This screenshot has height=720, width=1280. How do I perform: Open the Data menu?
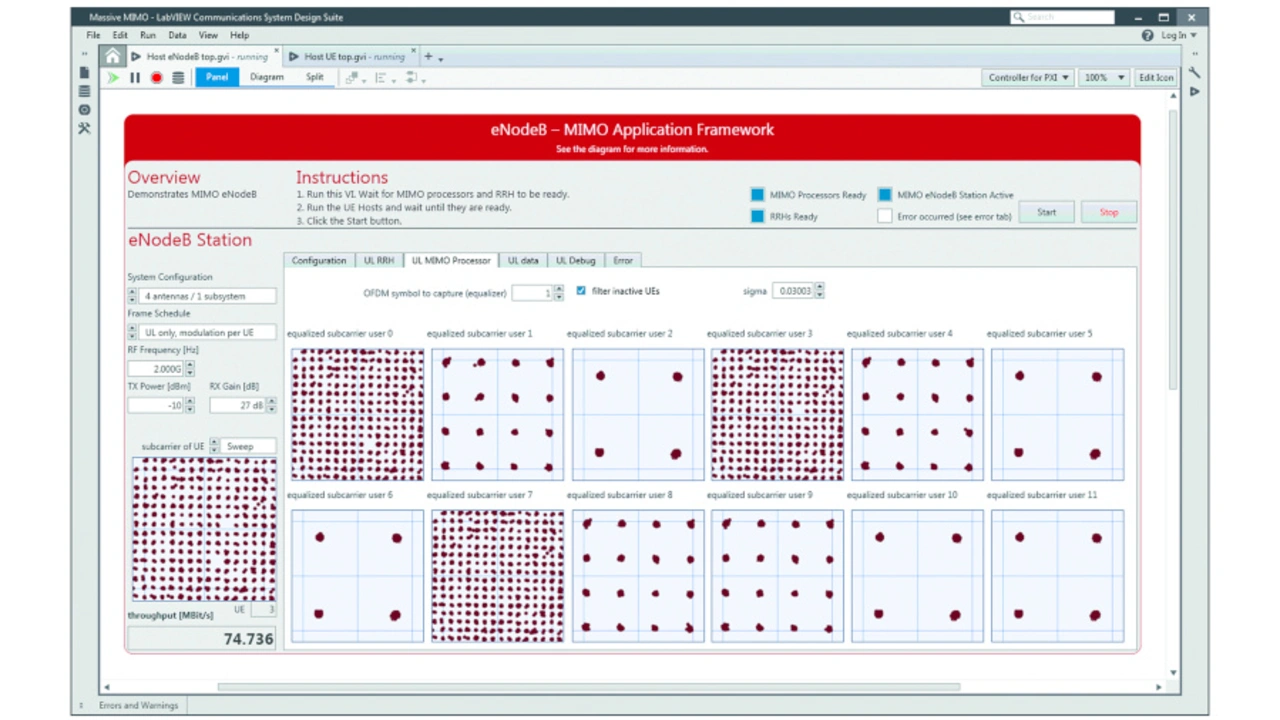point(177,35)
